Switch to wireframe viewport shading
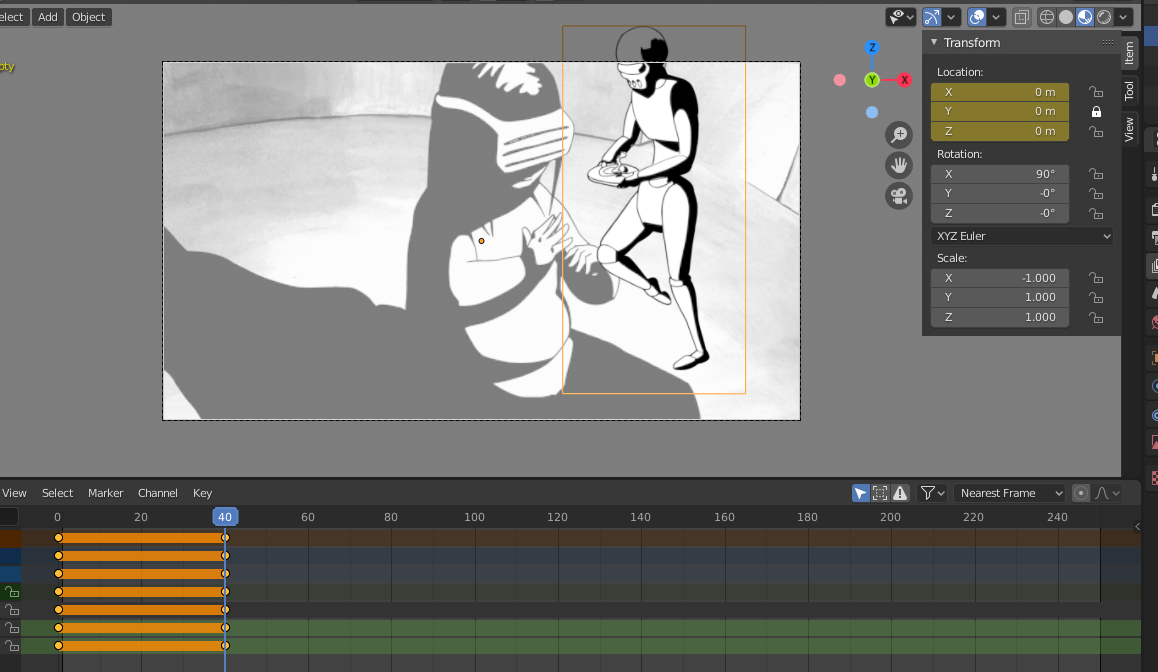1158x672 pixels. pyautogui.click(x=1046, y=17)
